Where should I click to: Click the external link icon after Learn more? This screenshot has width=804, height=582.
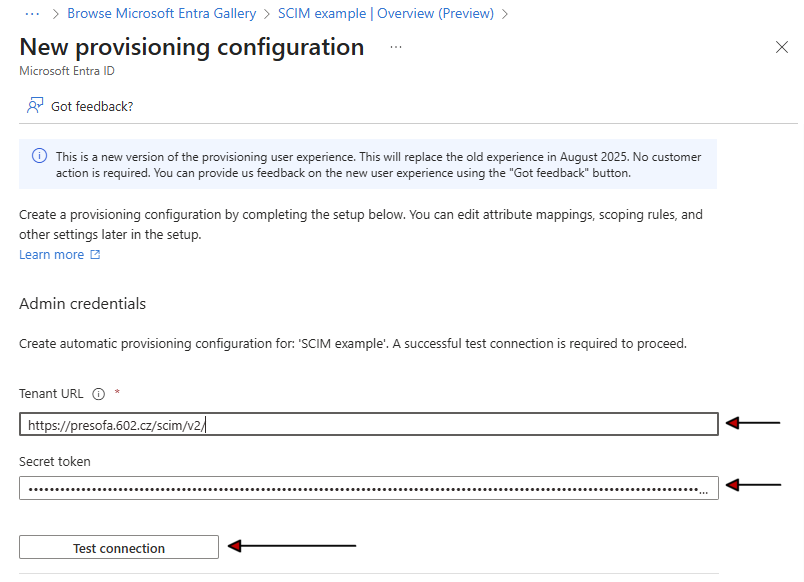coord(95,254)
